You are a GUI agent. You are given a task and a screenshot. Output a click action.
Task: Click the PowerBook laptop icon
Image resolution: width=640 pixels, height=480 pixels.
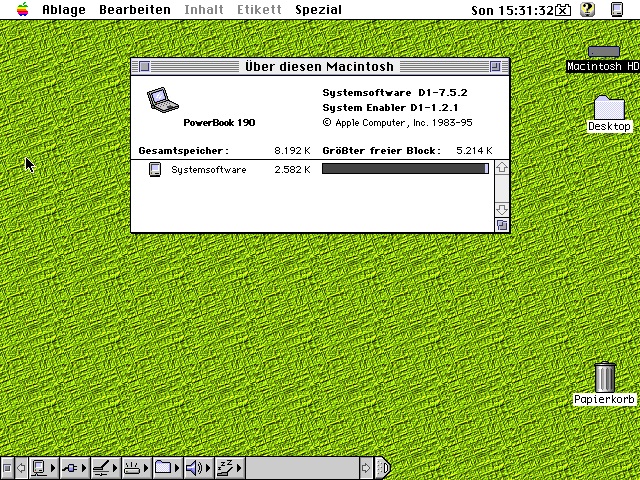(163, 100)
